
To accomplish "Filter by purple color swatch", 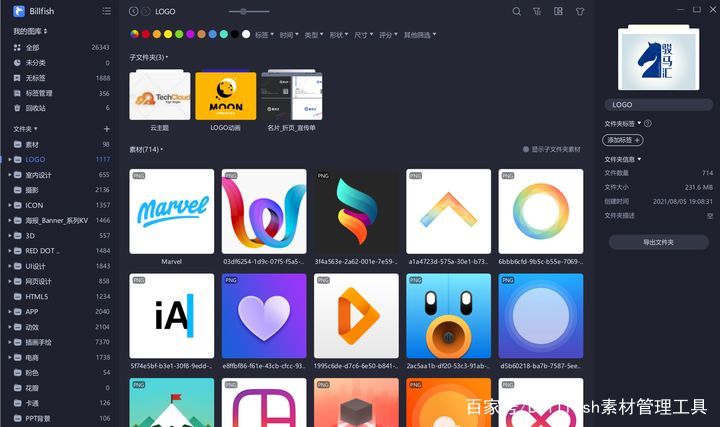I will (x=190, y=34).
